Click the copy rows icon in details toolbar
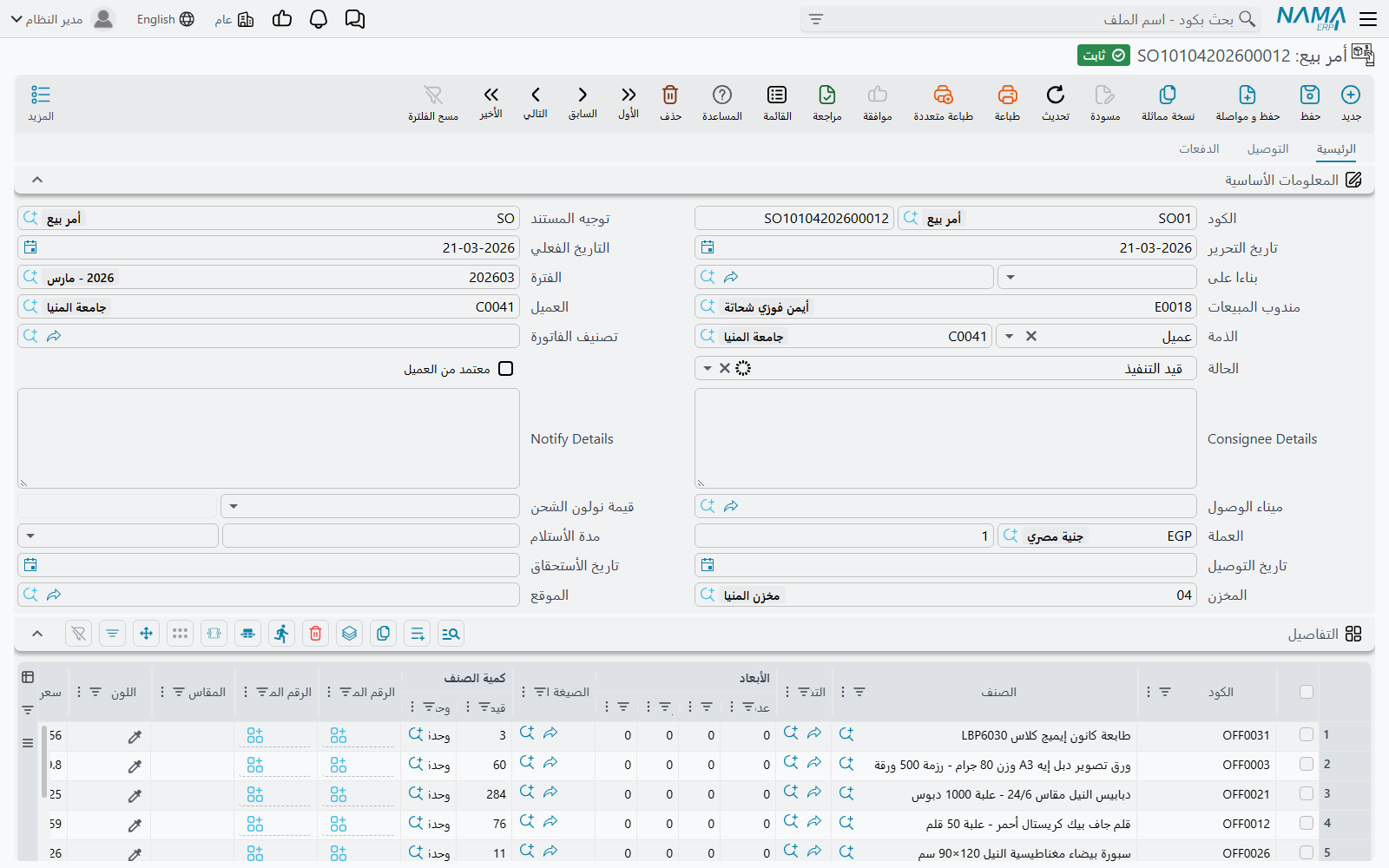This screenshot has width=1389, height=868. click(x=384, y=634)
